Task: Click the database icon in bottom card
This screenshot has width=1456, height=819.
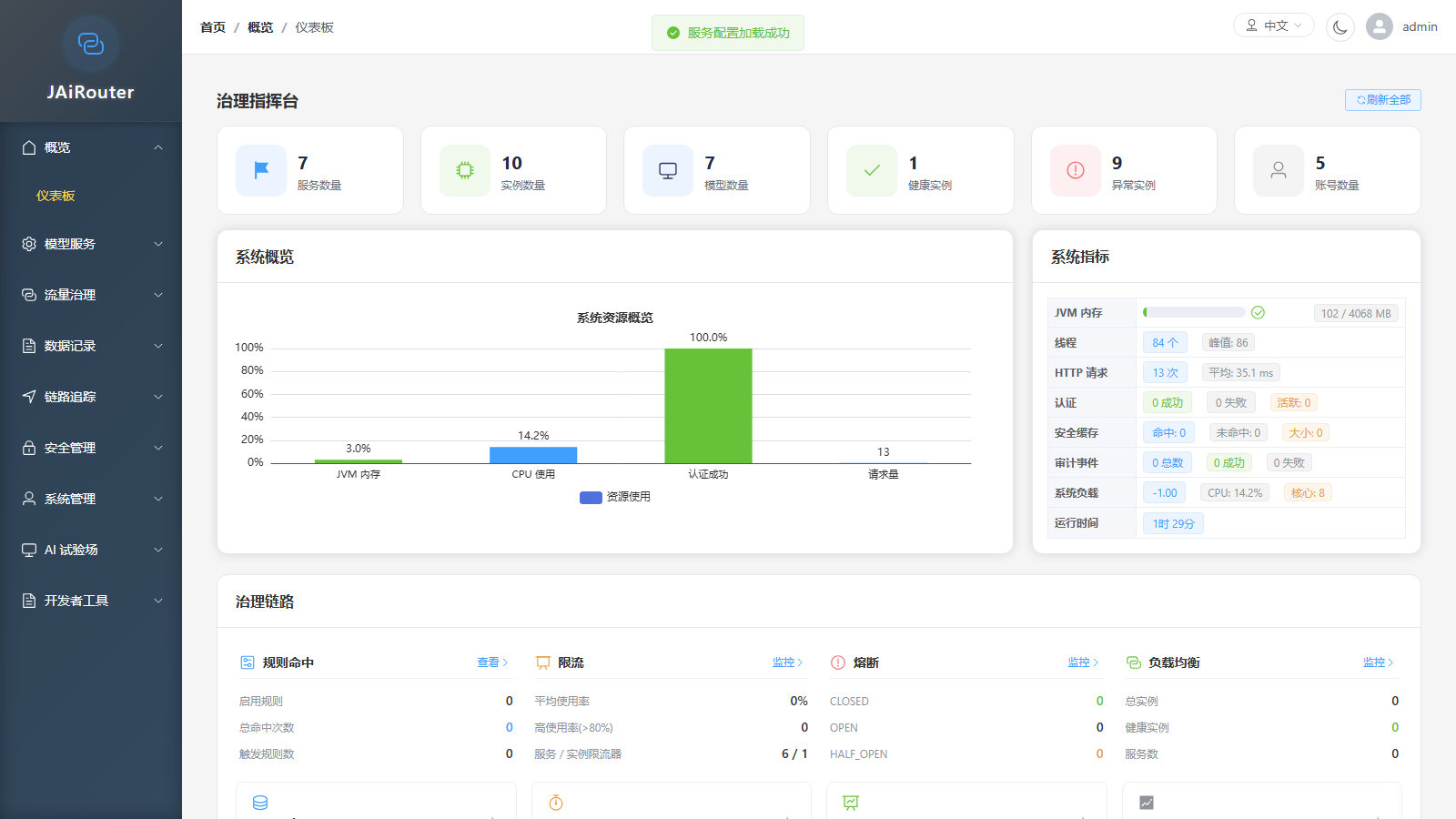Action: tap(260, 803)
